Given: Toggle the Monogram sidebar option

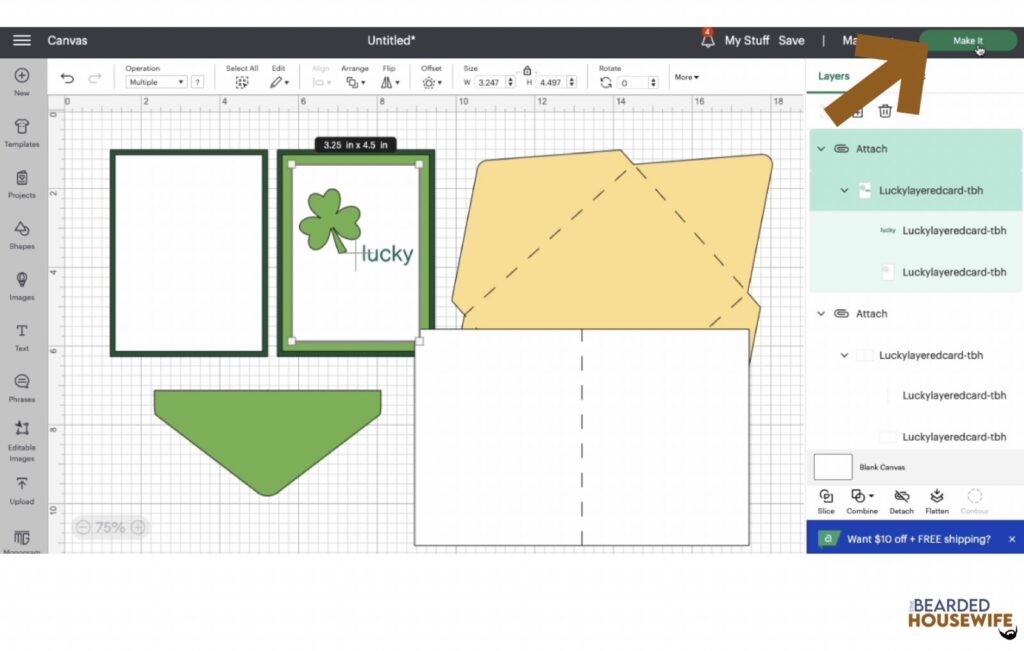Looking at the screenshot, I should (21, 540).
